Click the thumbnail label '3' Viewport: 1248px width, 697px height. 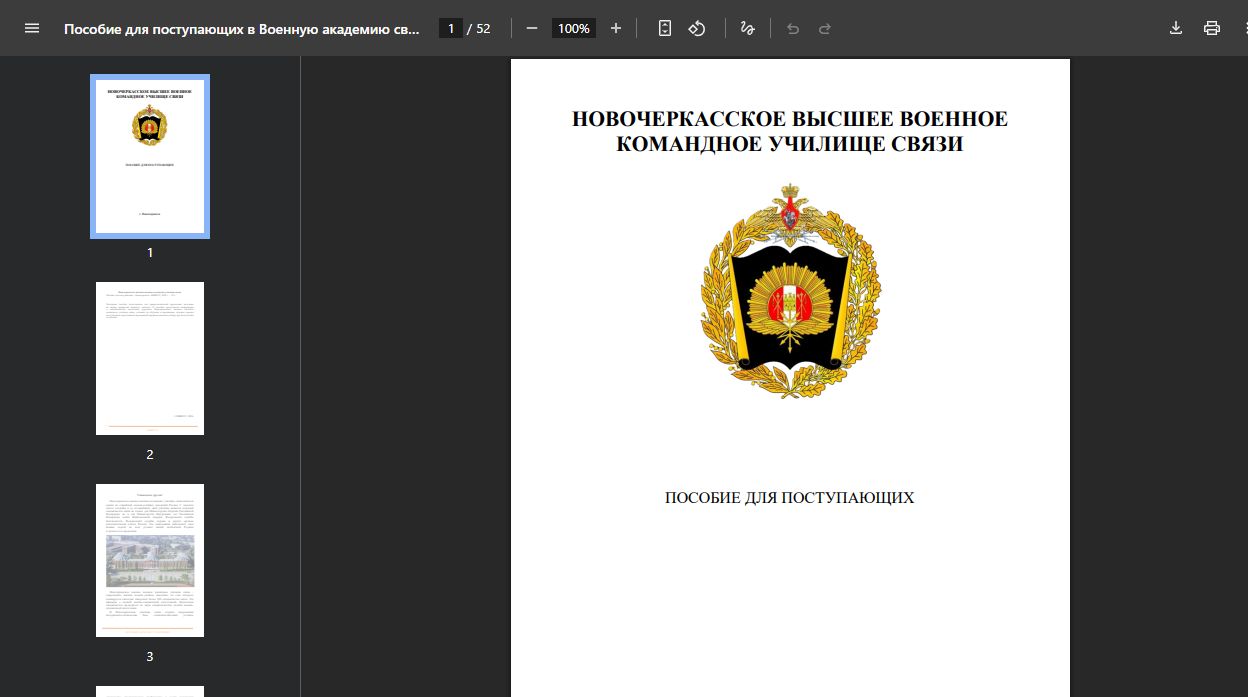[x=150, y=656]
